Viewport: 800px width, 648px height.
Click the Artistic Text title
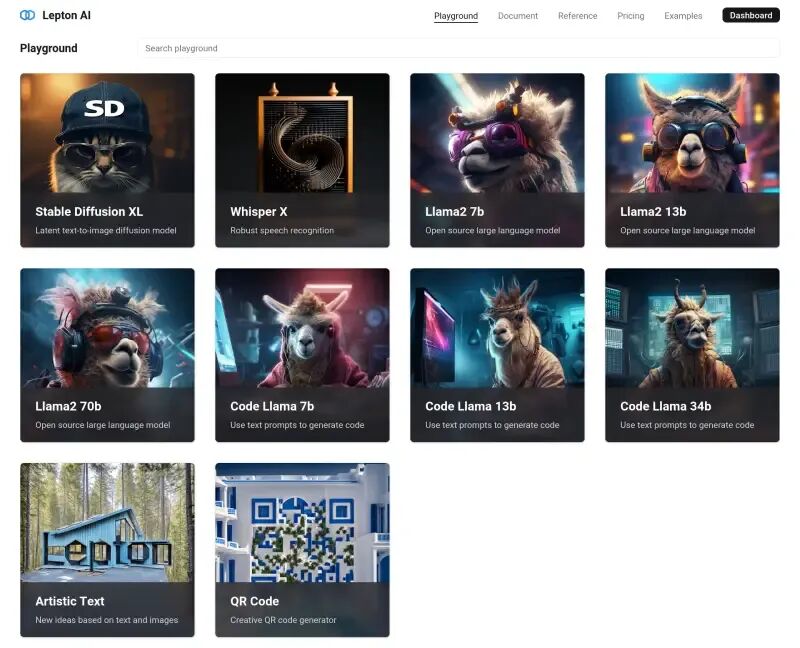point(70,601)
